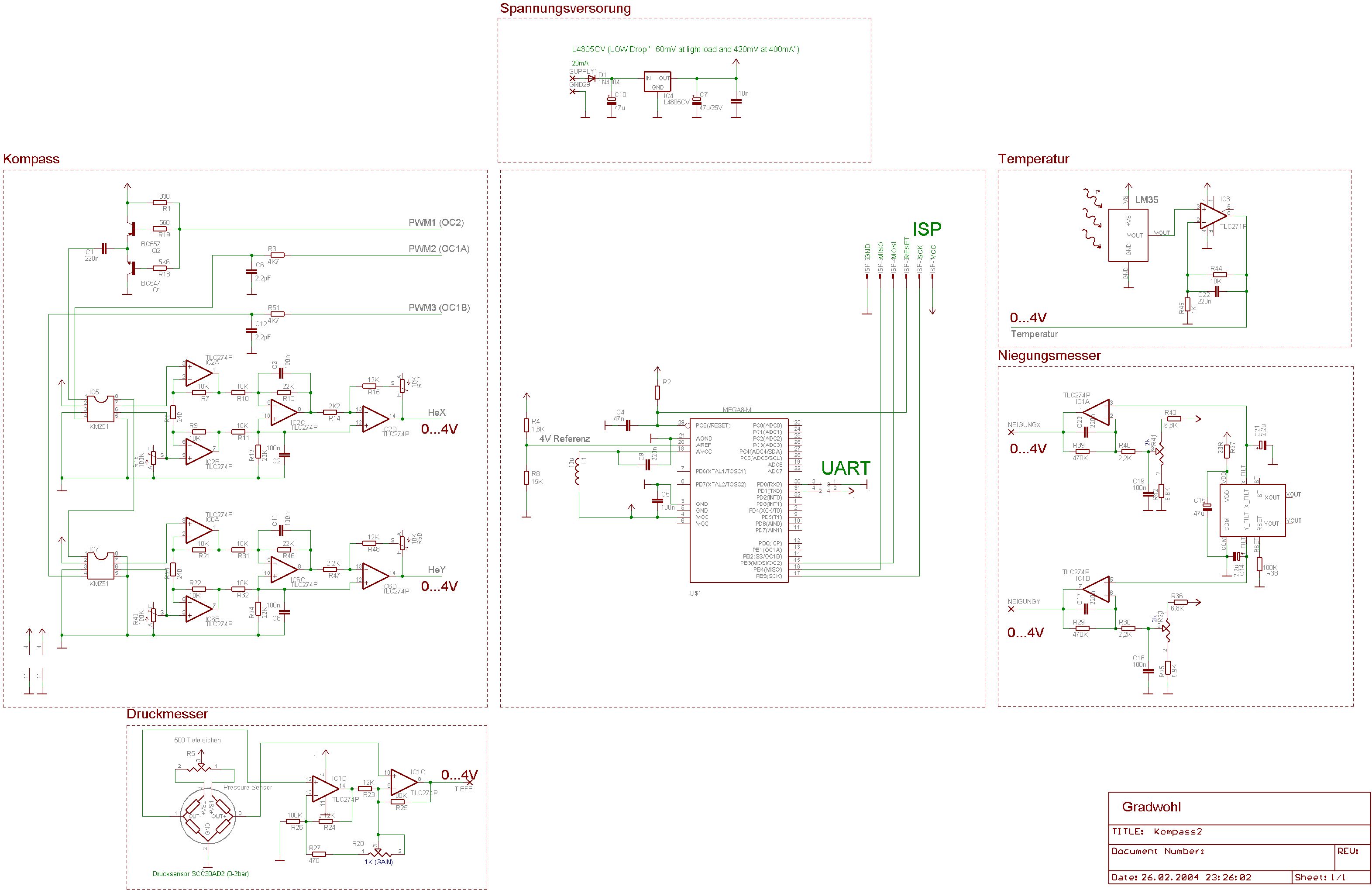Select the round pressure sensor bridge symbol
The width and height of the screenshot is (1372, 890).
pos(207,817)
